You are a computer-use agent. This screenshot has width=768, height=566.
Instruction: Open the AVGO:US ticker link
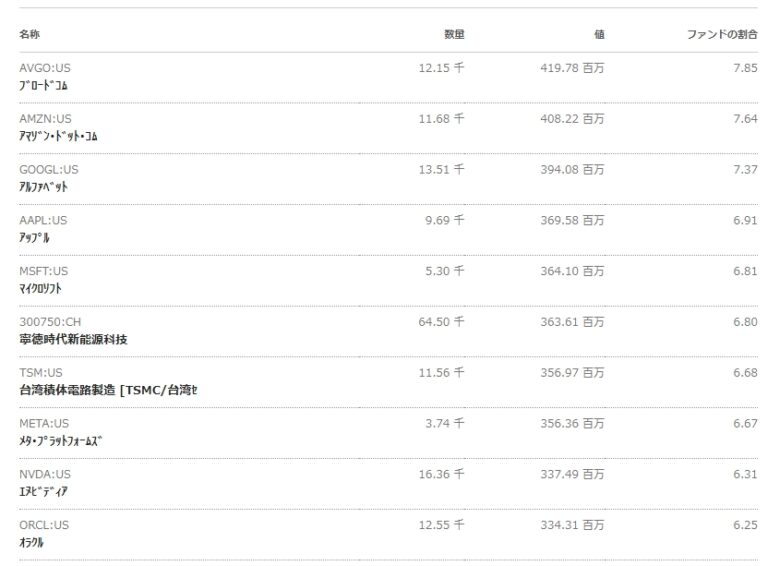click(45, 68)
